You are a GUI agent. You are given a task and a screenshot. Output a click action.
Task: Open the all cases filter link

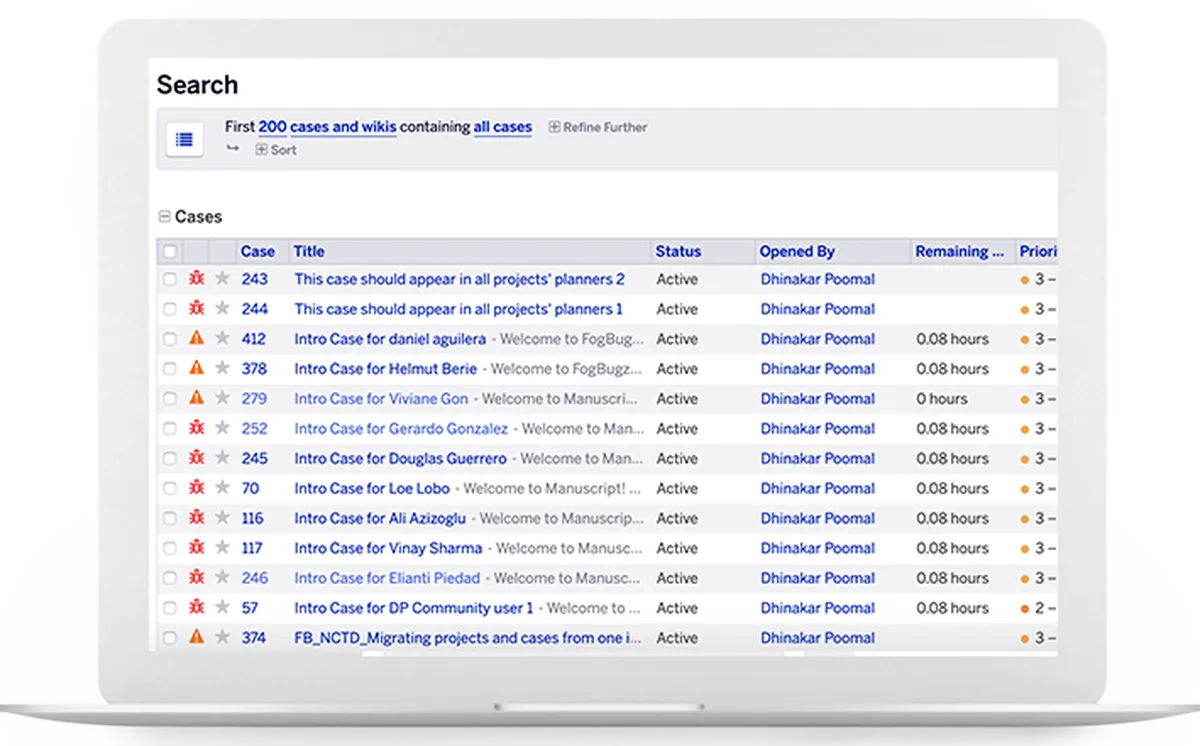pyautogui.click(x=503, y=127)
